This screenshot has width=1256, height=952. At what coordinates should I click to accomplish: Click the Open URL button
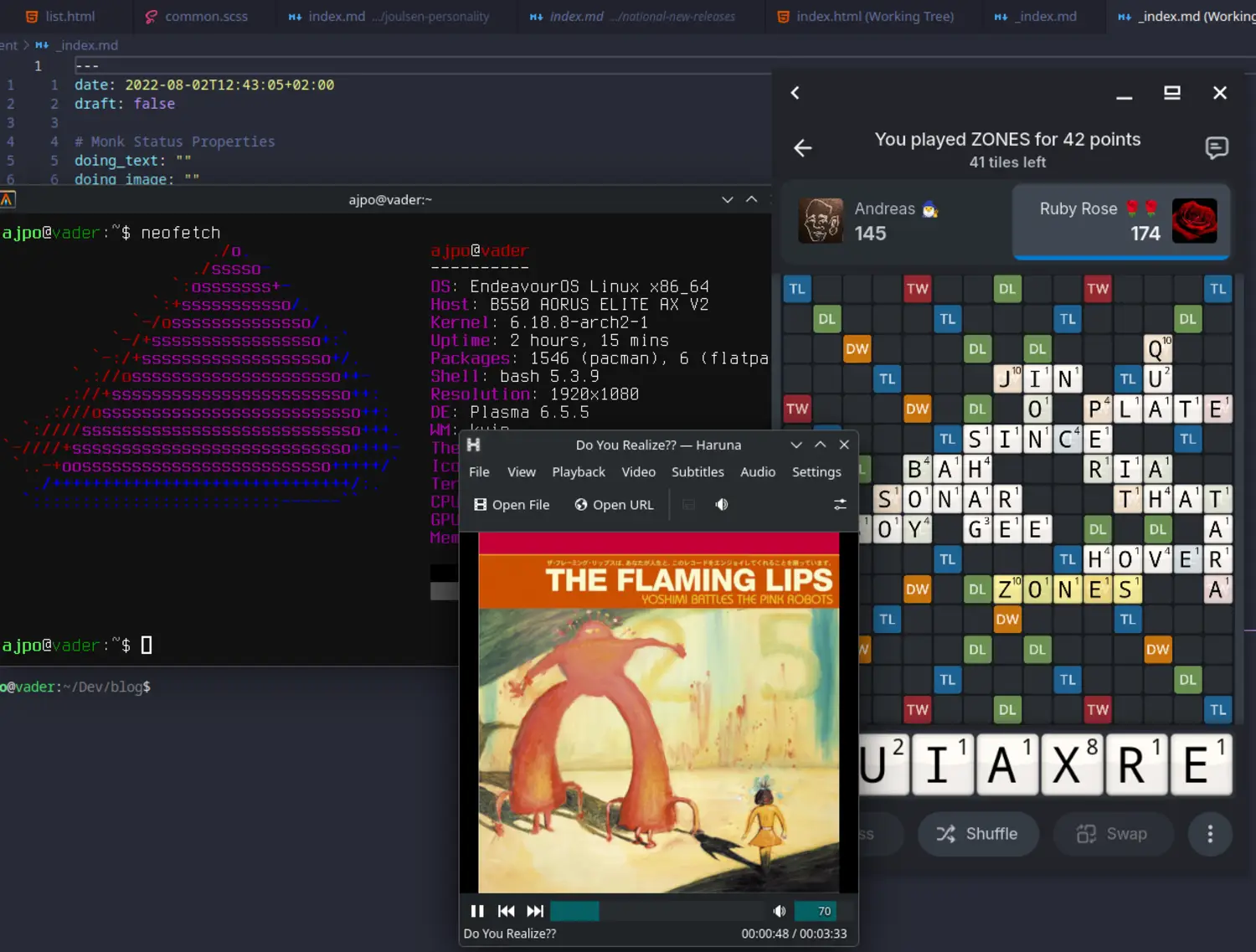click(x=615, y=504)
